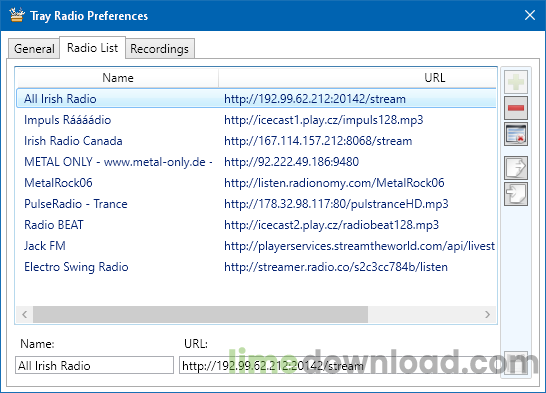Close the Tray Radio Preferences window
The image size is (546, 393).
point(530,15)
